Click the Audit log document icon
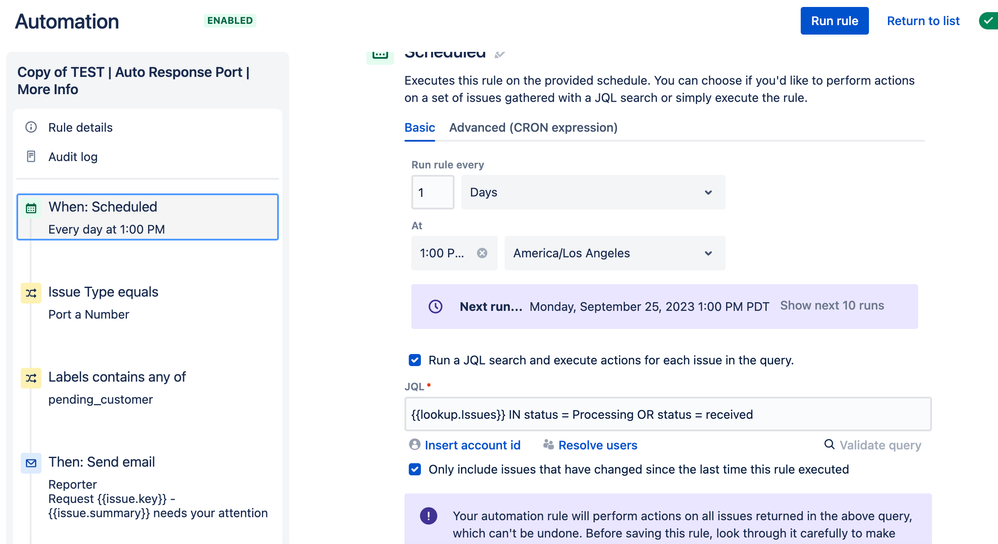The image size is (998, 544). (31, 157)
